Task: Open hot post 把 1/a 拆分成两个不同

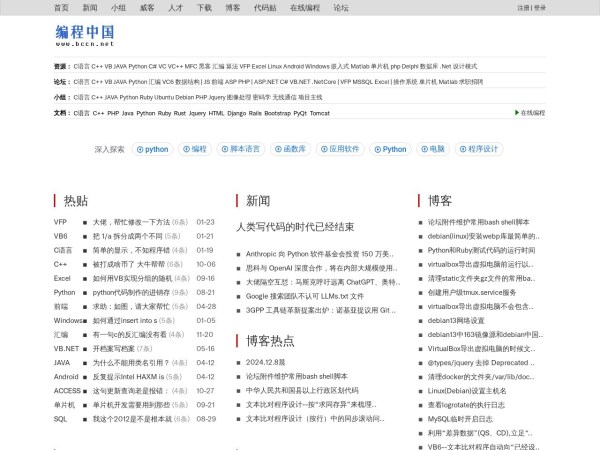Action: click(127, 236)
